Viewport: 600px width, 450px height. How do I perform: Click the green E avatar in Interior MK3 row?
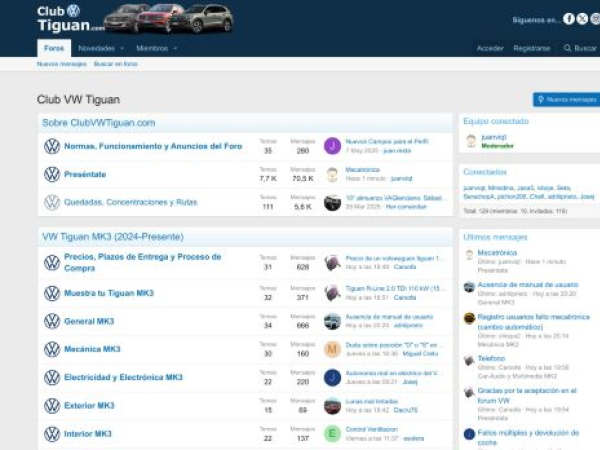pos(332,434)
